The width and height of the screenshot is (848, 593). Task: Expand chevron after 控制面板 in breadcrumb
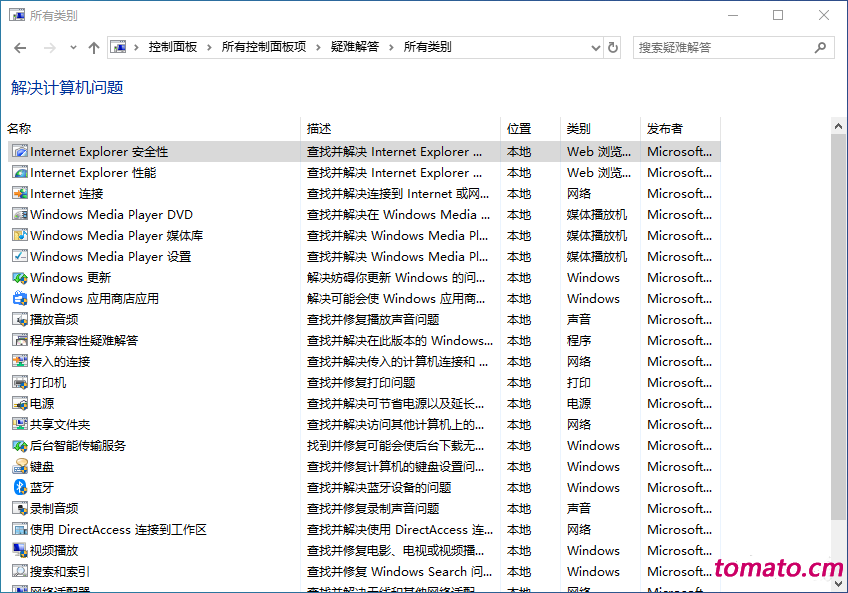[209, 48]
